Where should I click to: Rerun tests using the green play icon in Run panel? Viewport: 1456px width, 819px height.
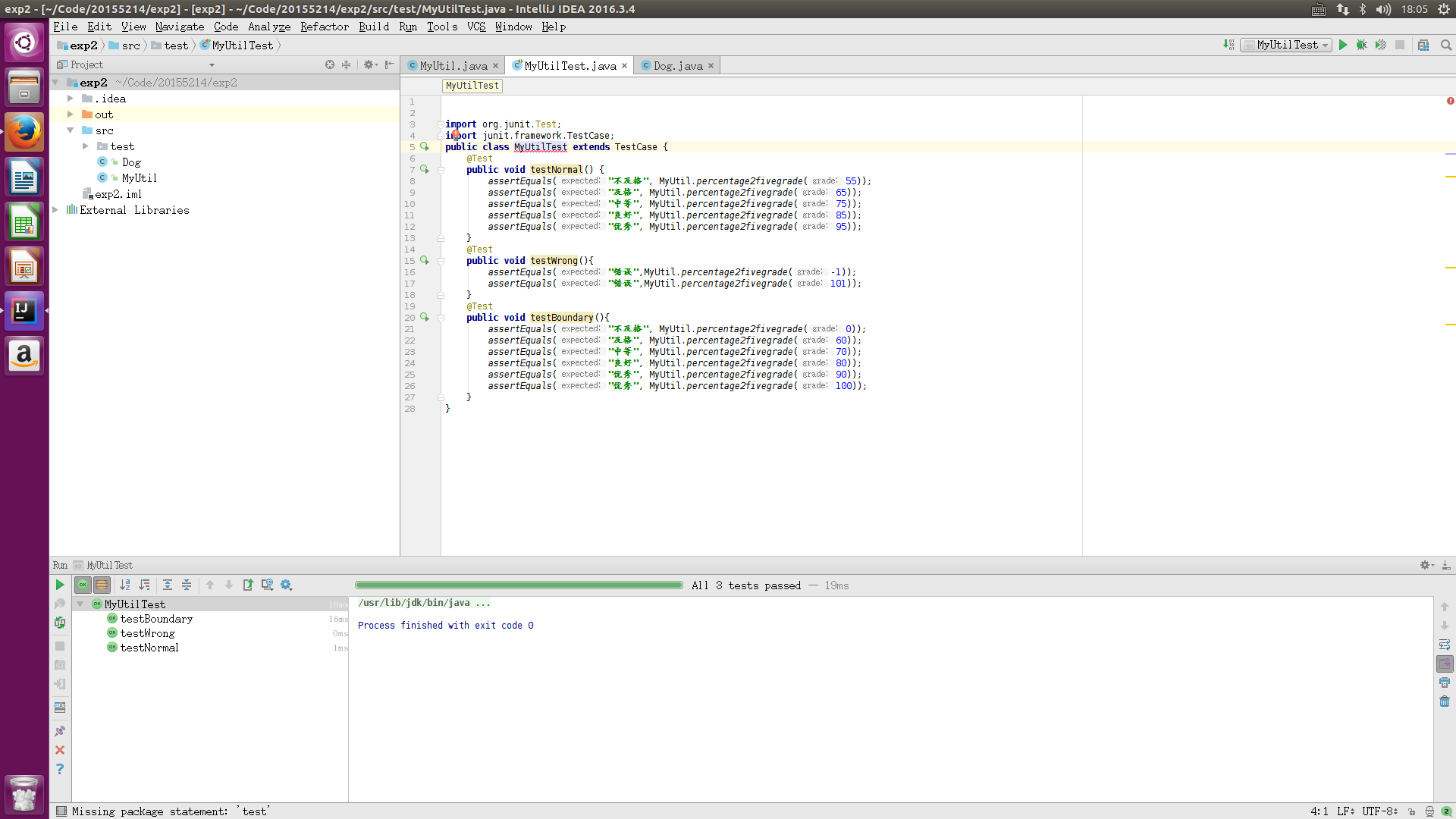click(x=60, y=585)
